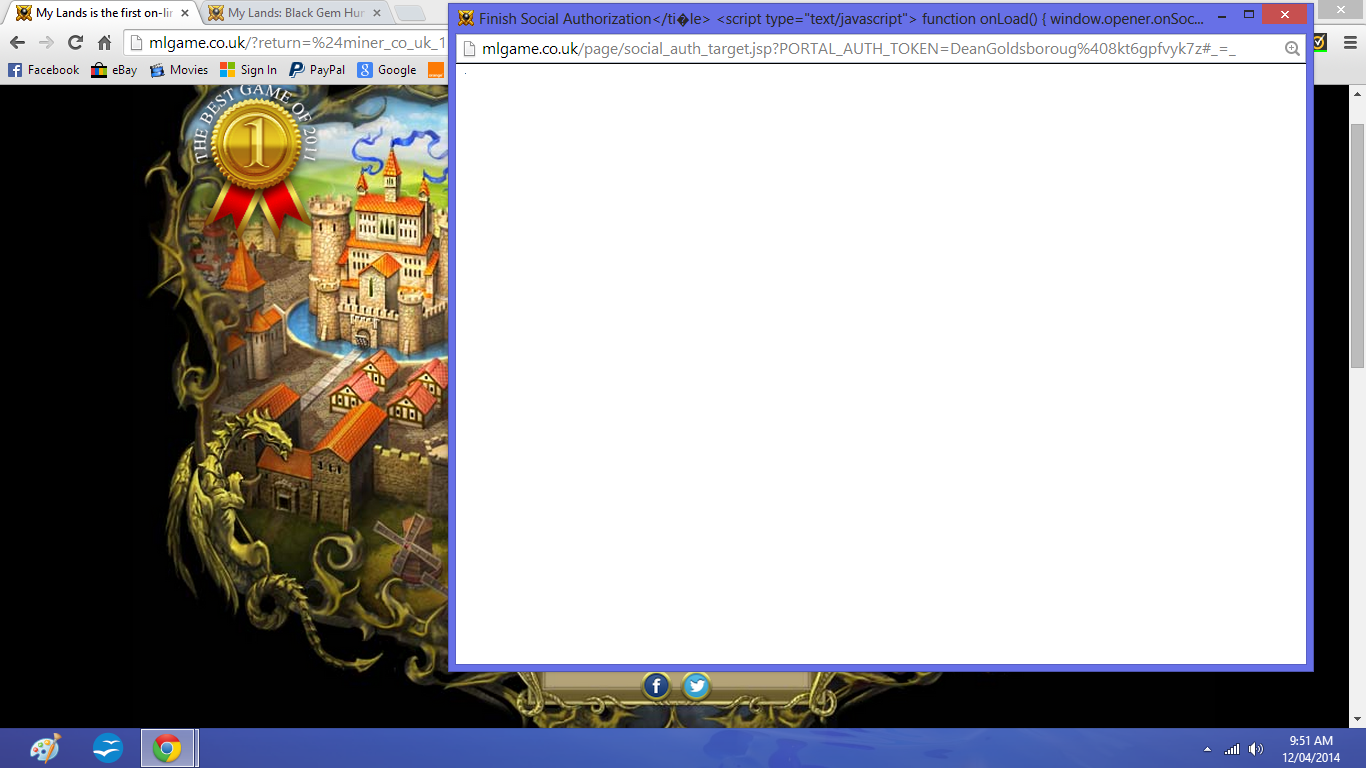Open the Paint app from the taskbar
Screen dimensions: 1366x768
pyautogui.click(x=45, y=748)
